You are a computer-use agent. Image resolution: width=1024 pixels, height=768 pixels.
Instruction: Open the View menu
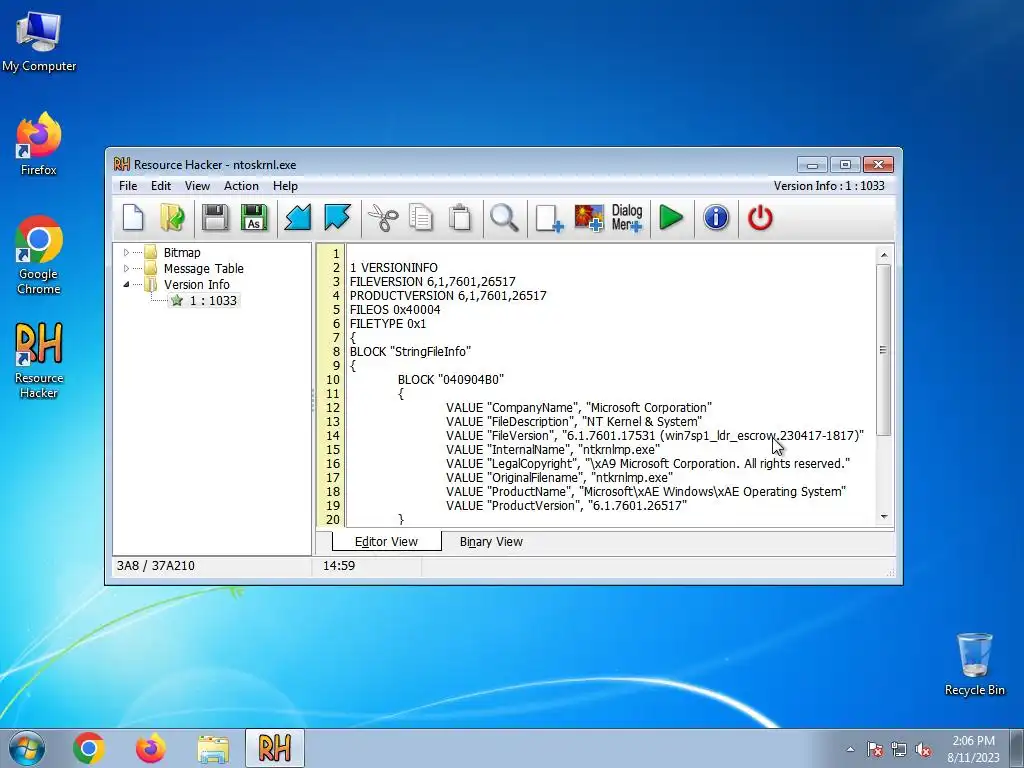197,185
